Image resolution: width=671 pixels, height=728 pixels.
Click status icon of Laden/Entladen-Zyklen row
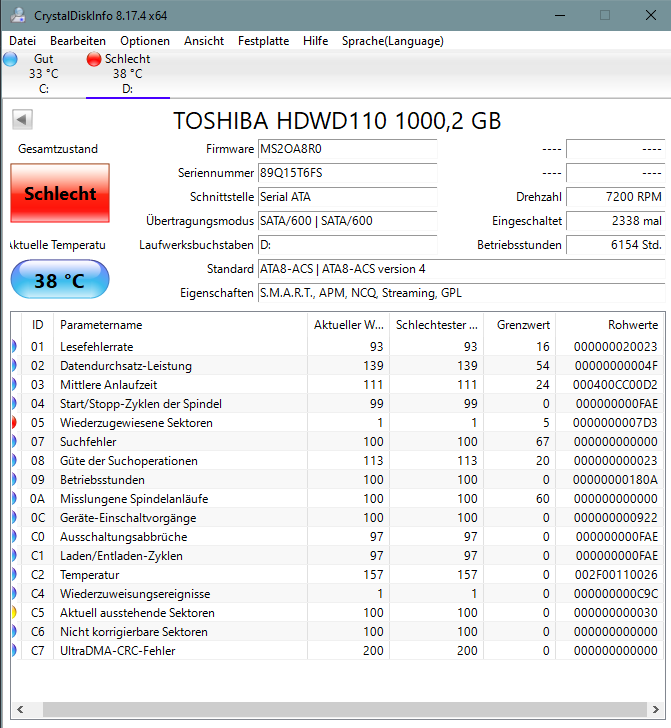tap(14, 556)
